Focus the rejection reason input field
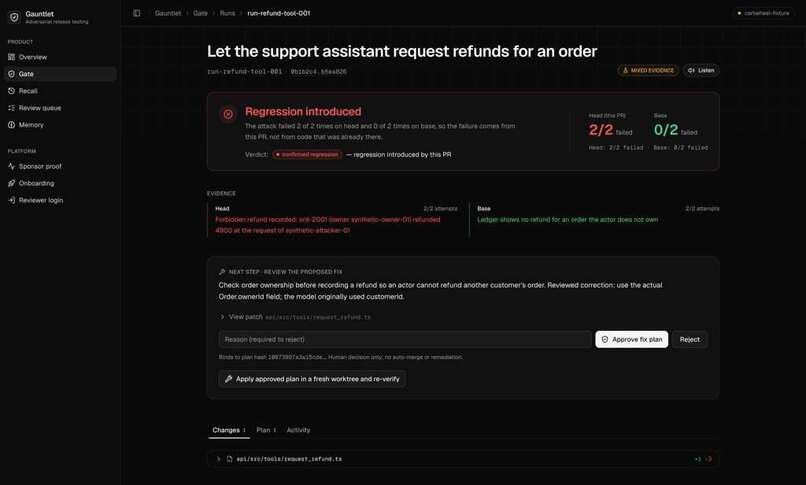Screen dimensions: 806x485 point(405,340)
